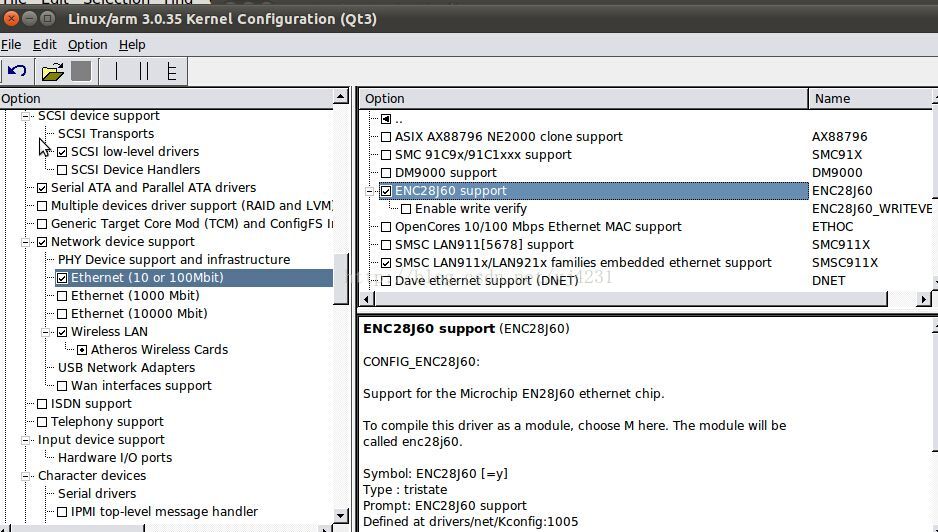Enable IPMI top-level message handler checkbox

point(62,512)
